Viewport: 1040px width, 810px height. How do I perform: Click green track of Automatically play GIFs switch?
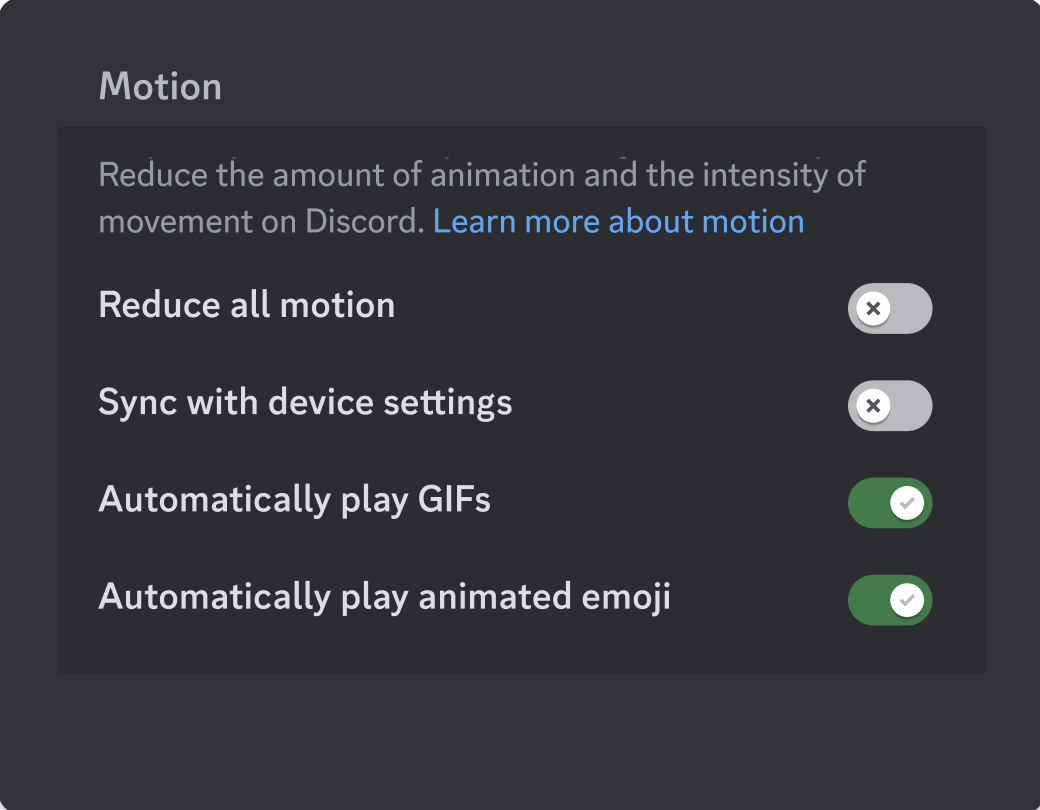click(866, 503)
